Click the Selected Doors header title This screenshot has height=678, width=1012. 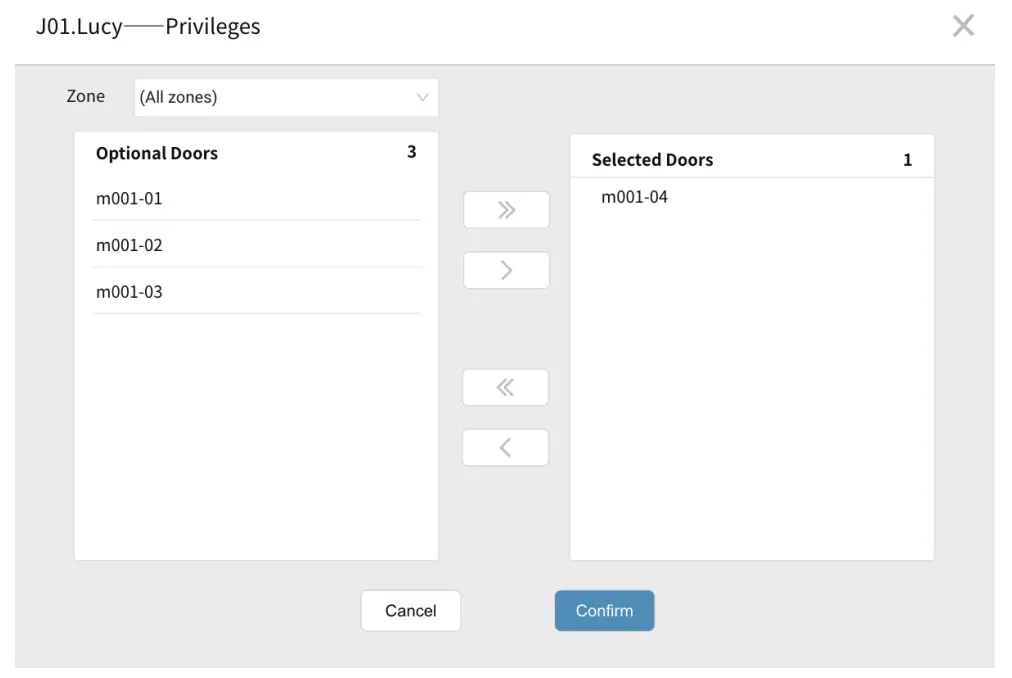[x=652, y=160]
